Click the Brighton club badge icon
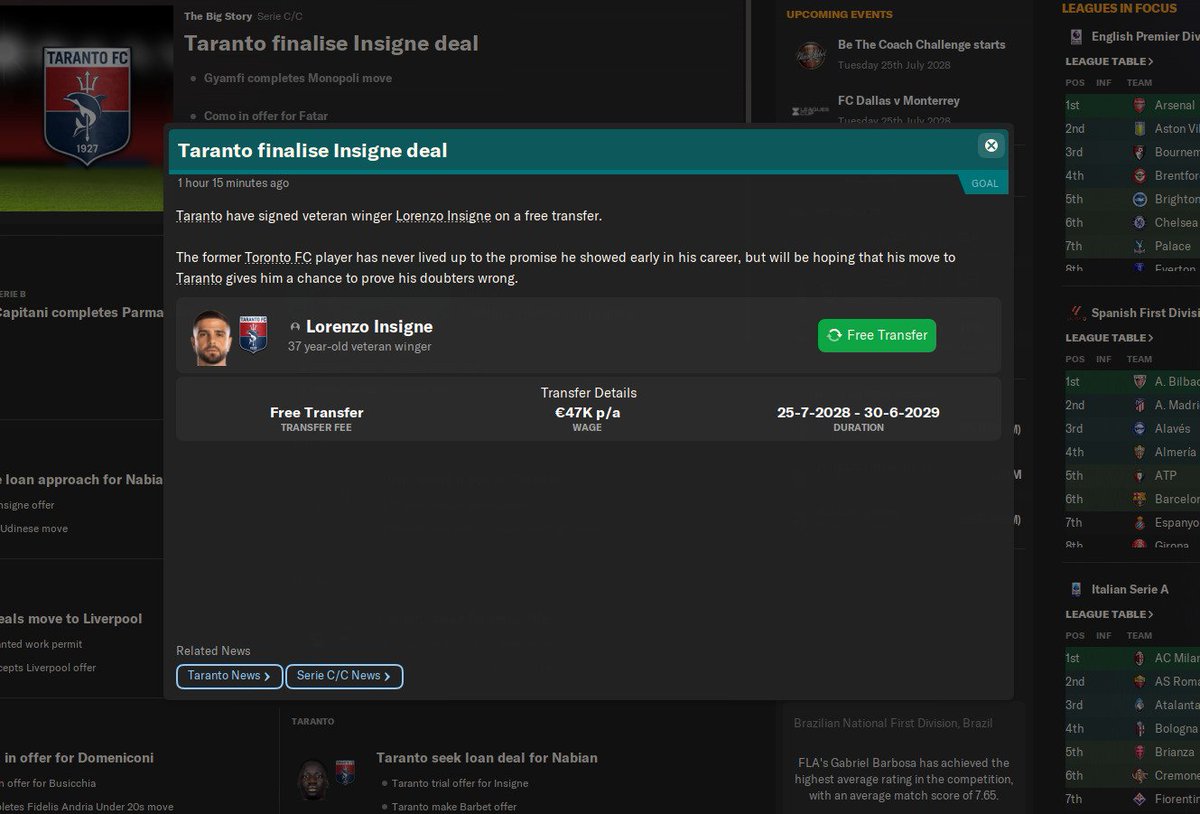 [x=1139, y=199]
